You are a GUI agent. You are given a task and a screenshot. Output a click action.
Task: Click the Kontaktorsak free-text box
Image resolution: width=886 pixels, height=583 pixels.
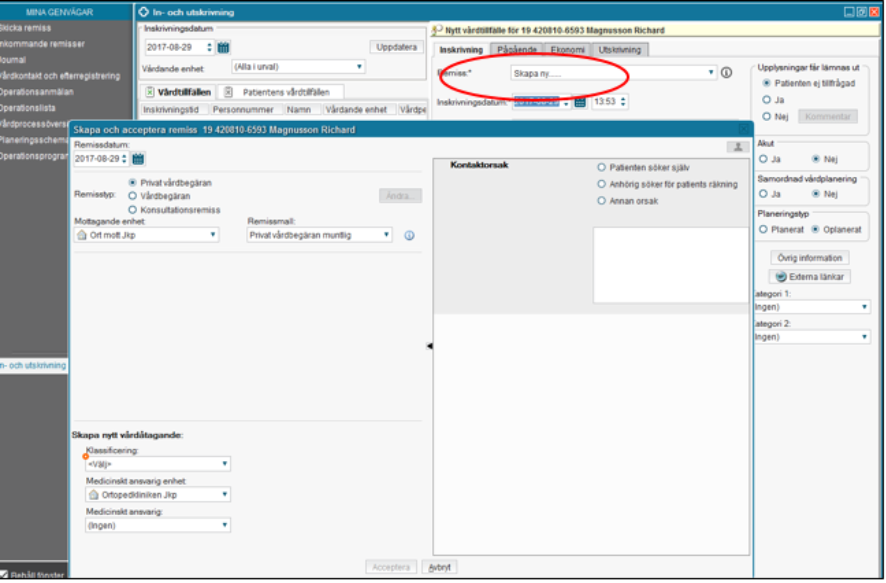click(x=669, y=265)
